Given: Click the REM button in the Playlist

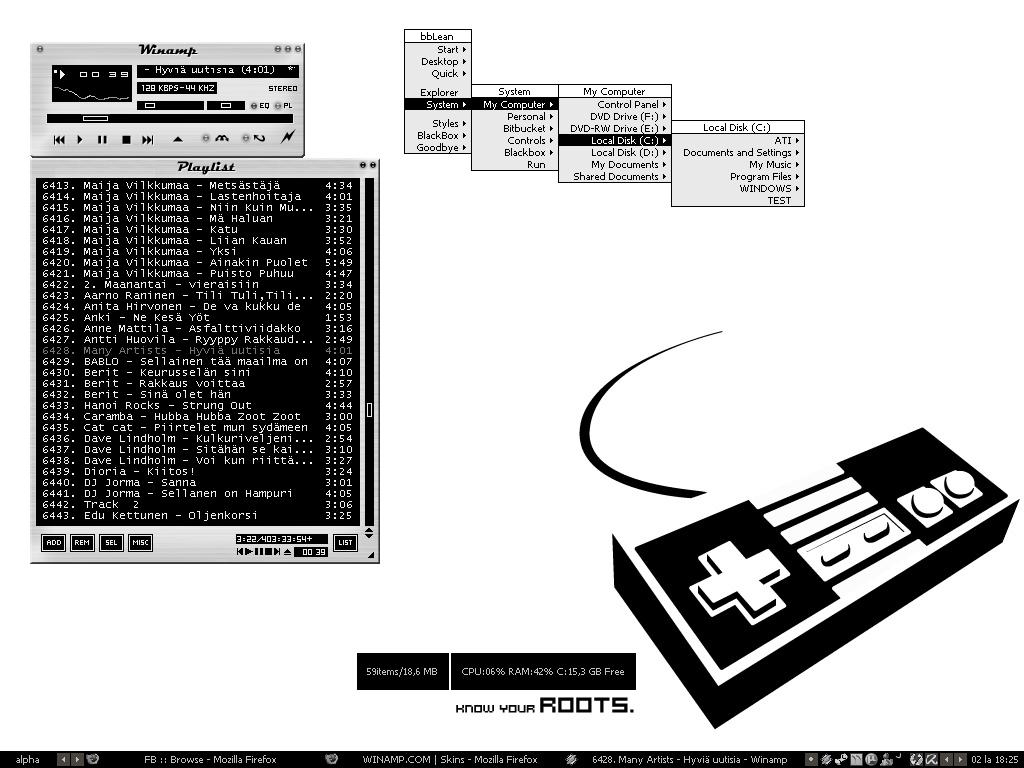Looking at the screenshot, I should (x=82, y=543).
